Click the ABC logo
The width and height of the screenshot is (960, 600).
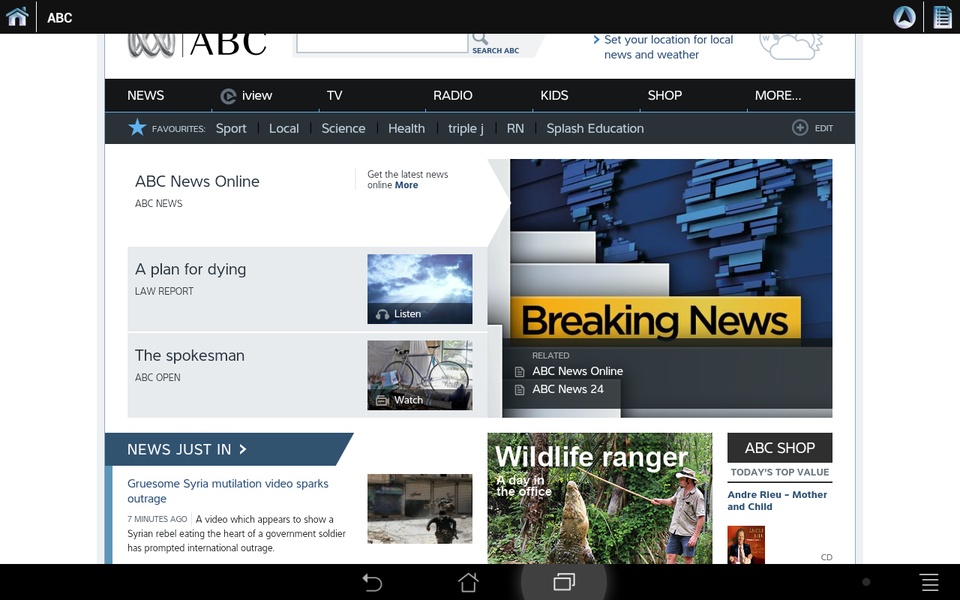[197, 44]
